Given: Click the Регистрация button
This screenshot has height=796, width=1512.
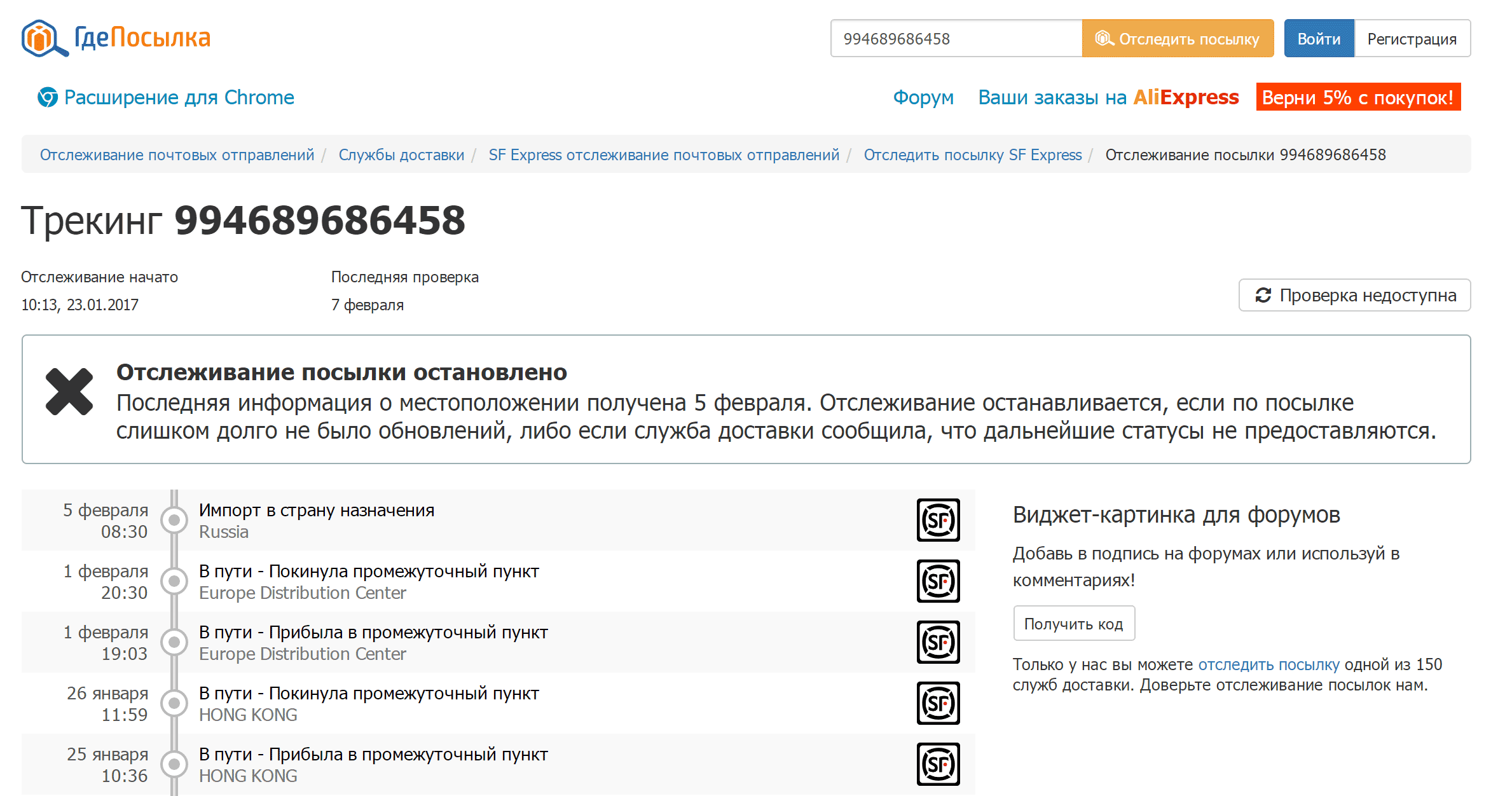Looking at the screenshot, I should coord(1412,39).
